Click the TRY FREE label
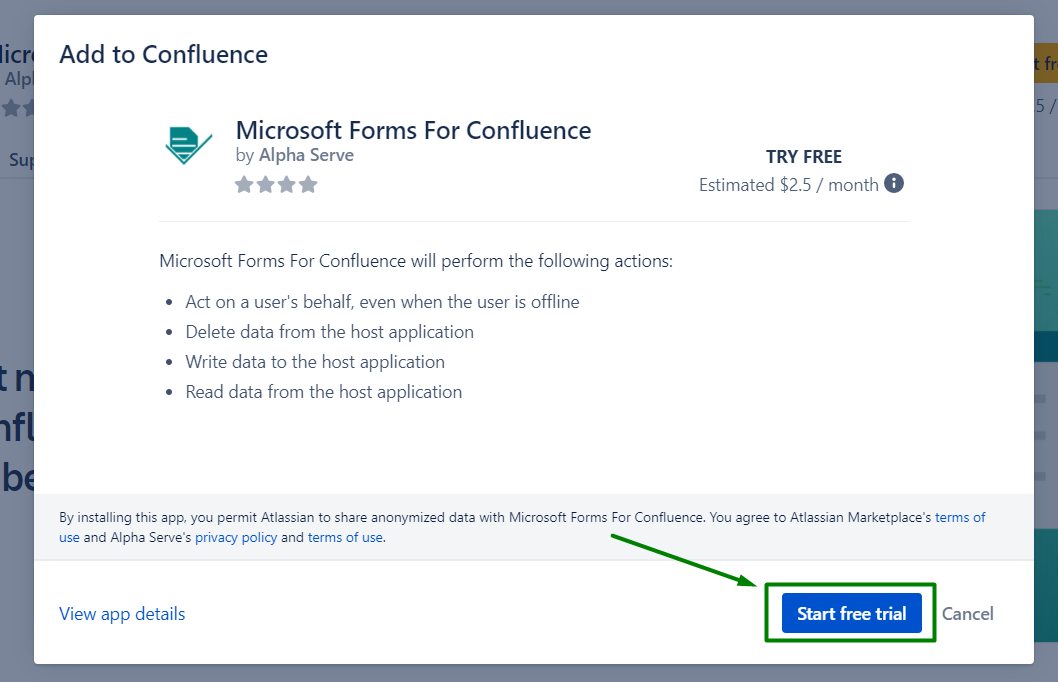 803,156
